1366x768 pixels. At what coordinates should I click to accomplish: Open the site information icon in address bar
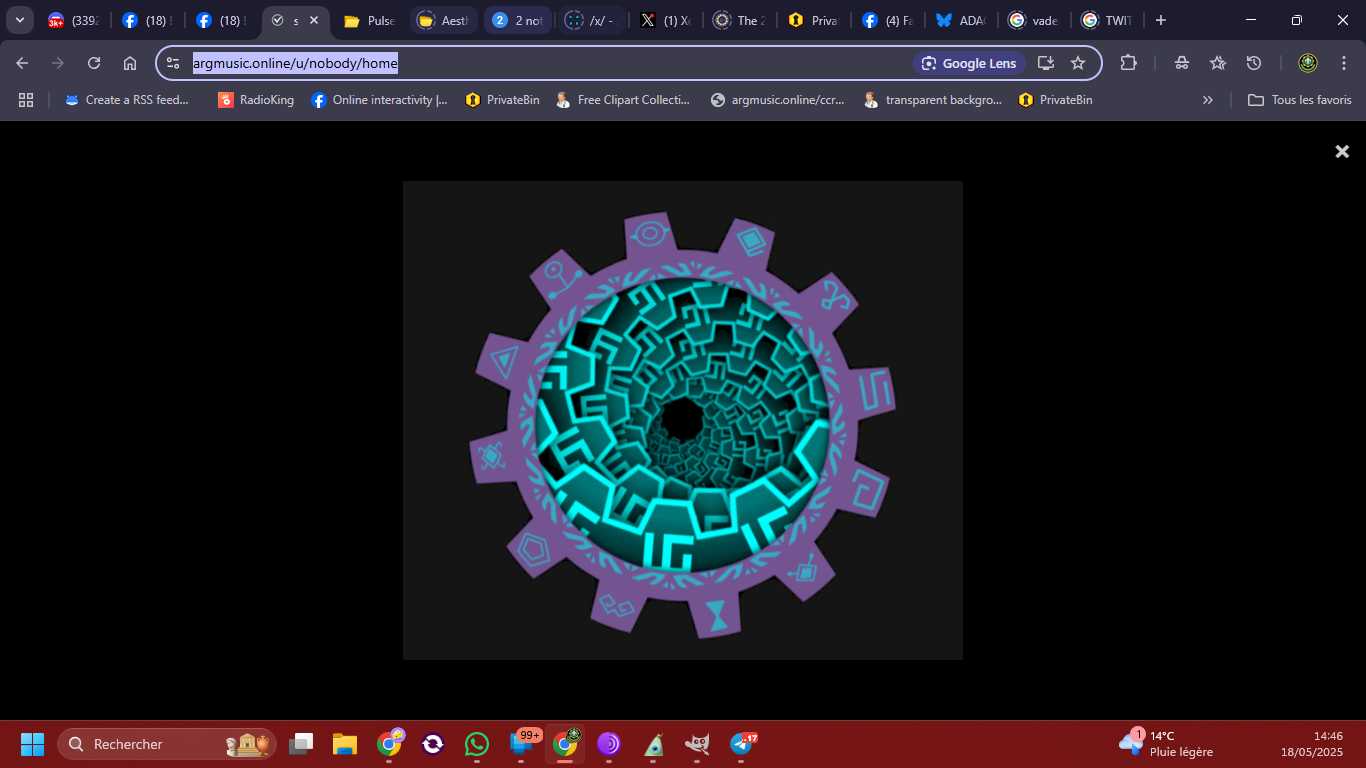tap(173, 63)
